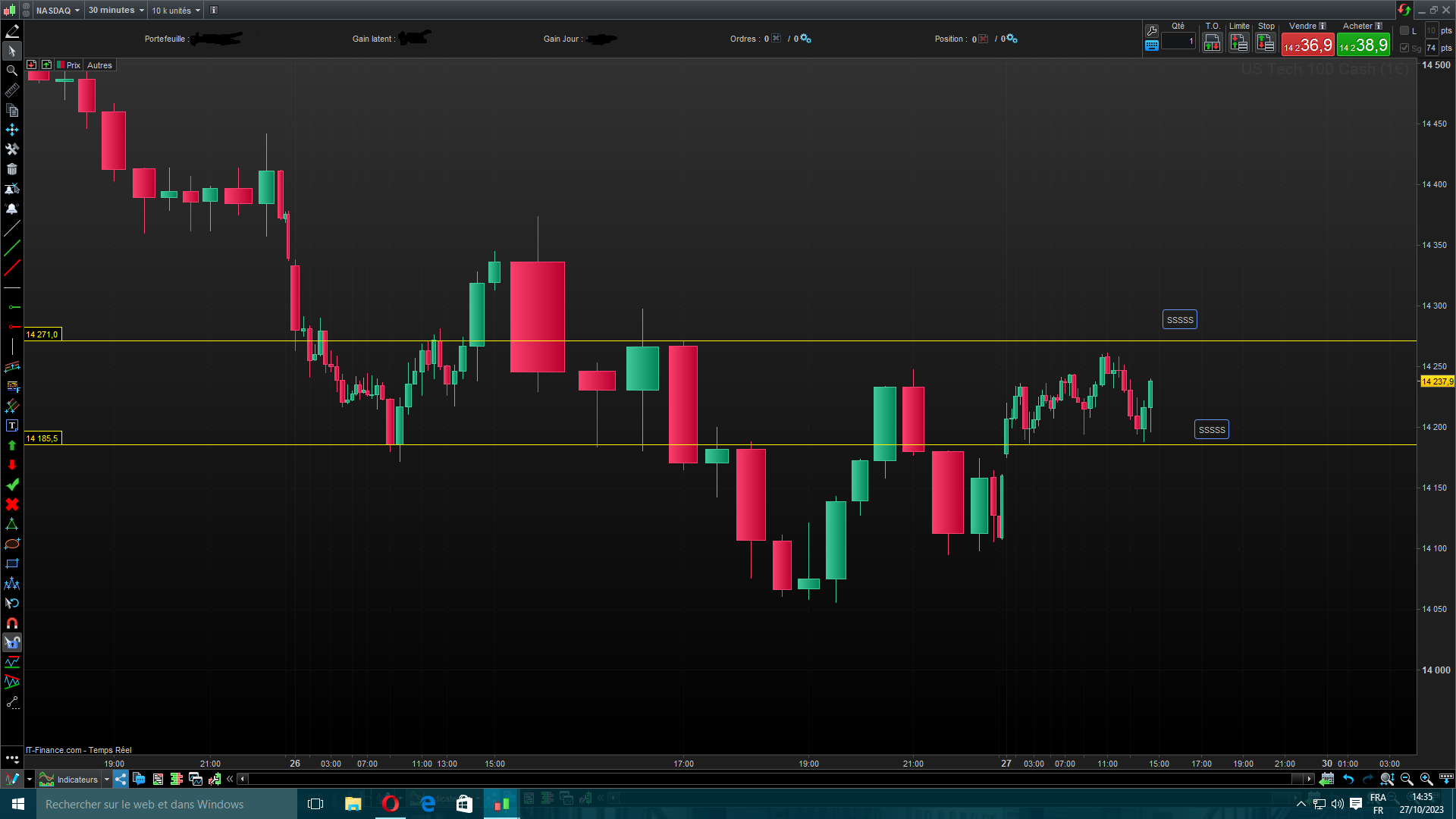1456x819 pixels.
Task: Open the Stop order icon
Action: 1265,43
